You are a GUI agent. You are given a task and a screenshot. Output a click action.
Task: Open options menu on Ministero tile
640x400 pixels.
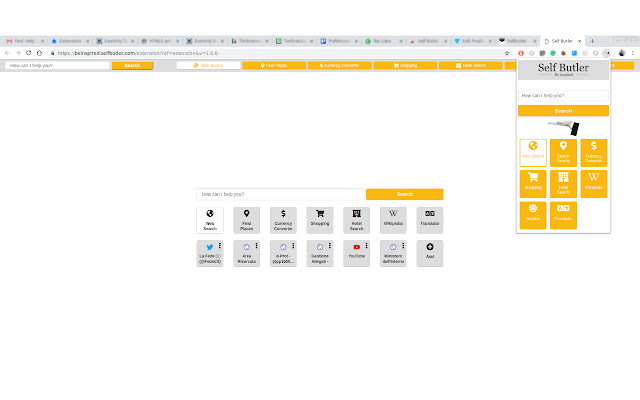tap(403, 246)
